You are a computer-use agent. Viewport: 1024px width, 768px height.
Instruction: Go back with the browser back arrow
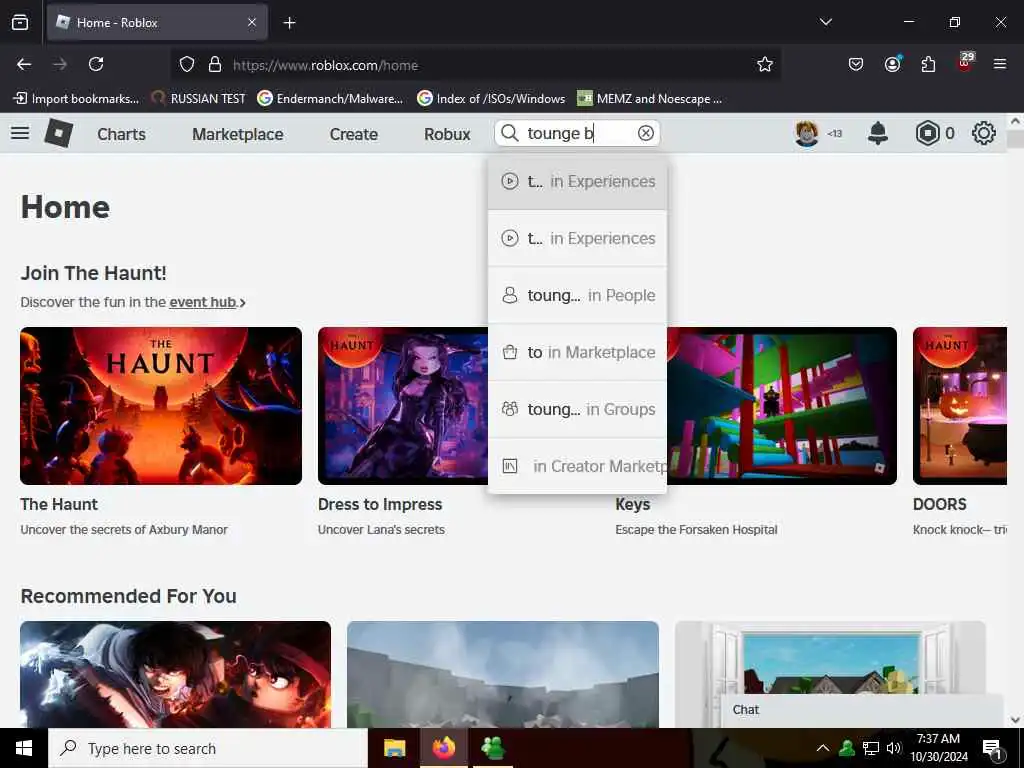[x=24, y=64]
